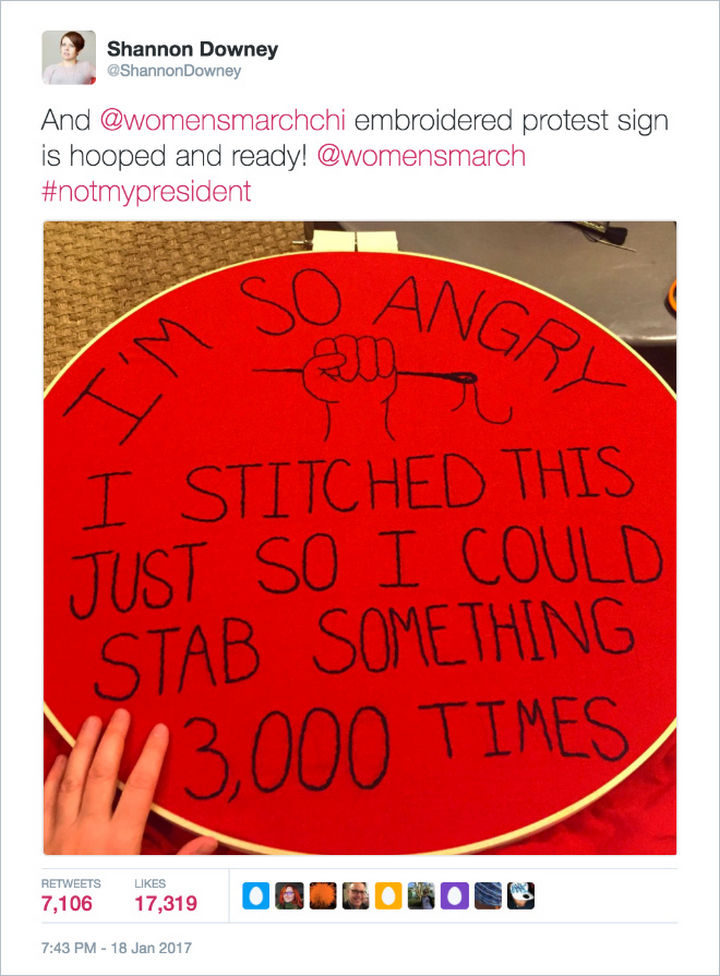Open the 7:43 PM - 18 Jan 2017 timestamp

click(116, 947)
